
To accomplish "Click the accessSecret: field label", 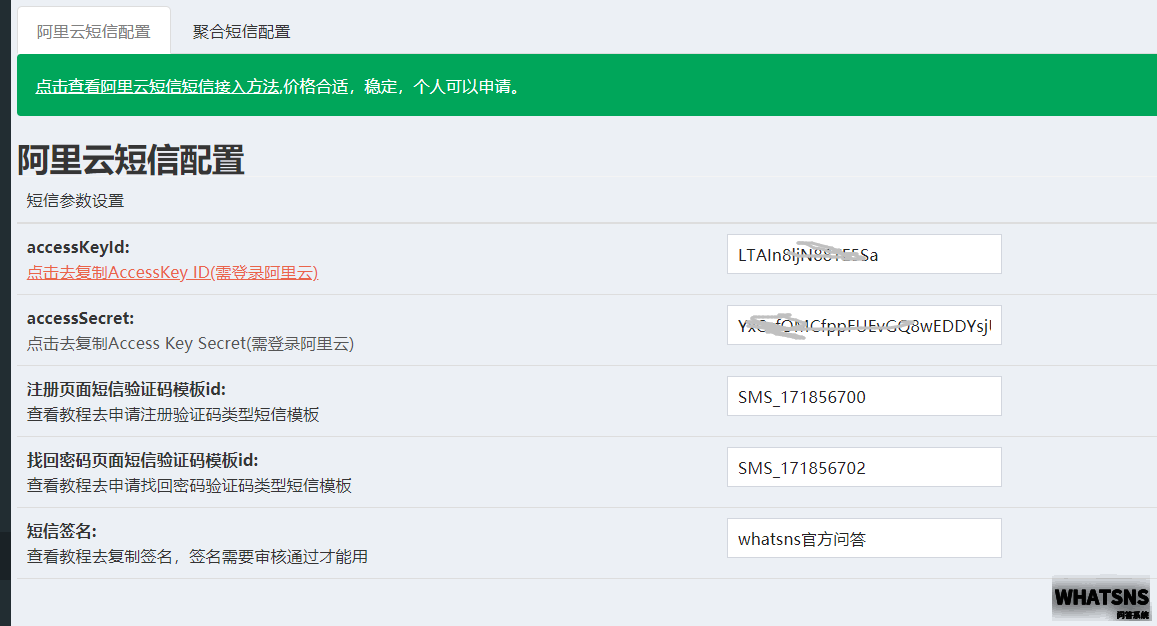I will click(x=80, y=318).
